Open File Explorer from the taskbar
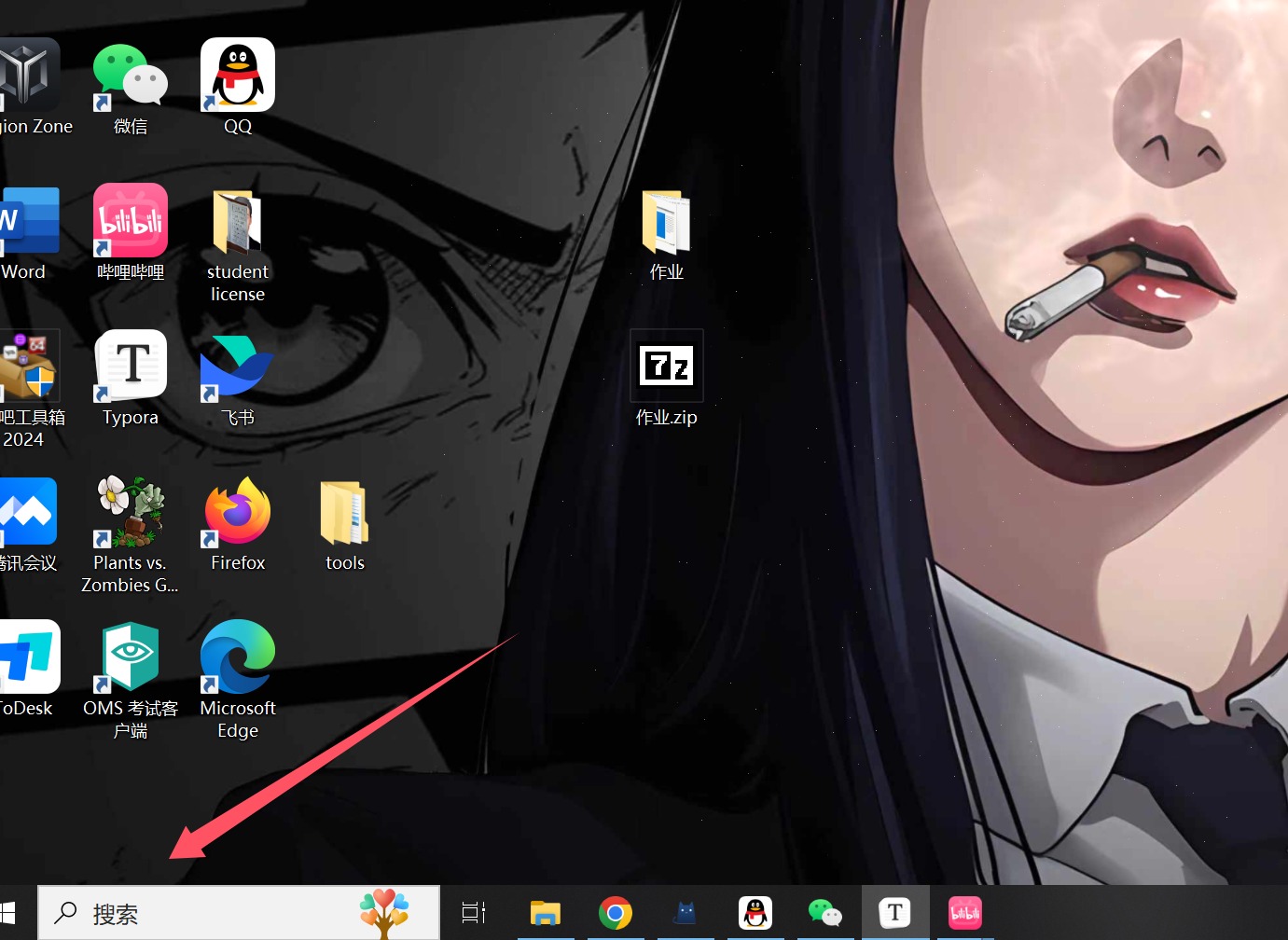 545,913
